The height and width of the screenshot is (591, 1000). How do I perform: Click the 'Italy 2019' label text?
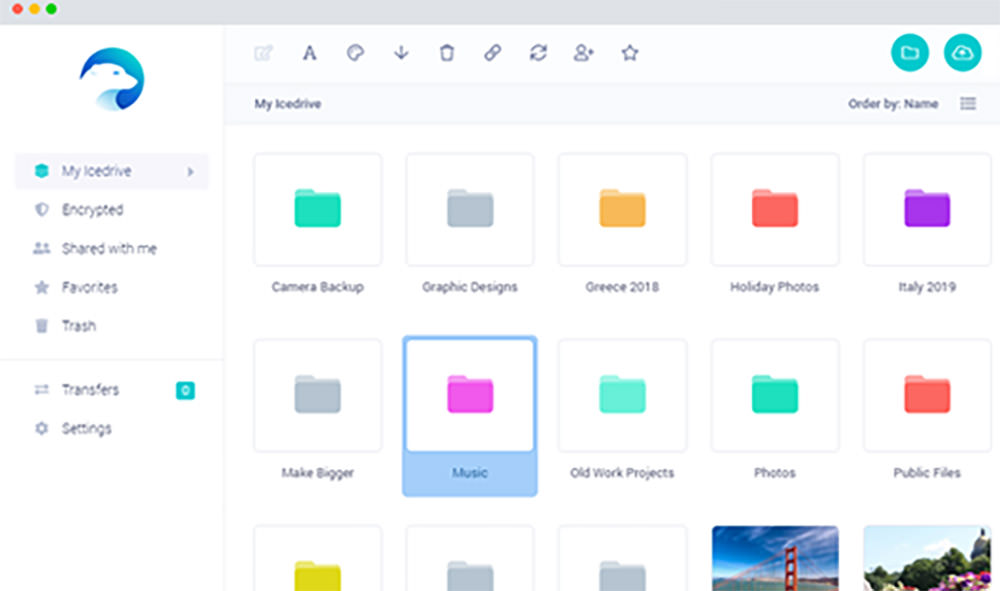coord(927,287)
